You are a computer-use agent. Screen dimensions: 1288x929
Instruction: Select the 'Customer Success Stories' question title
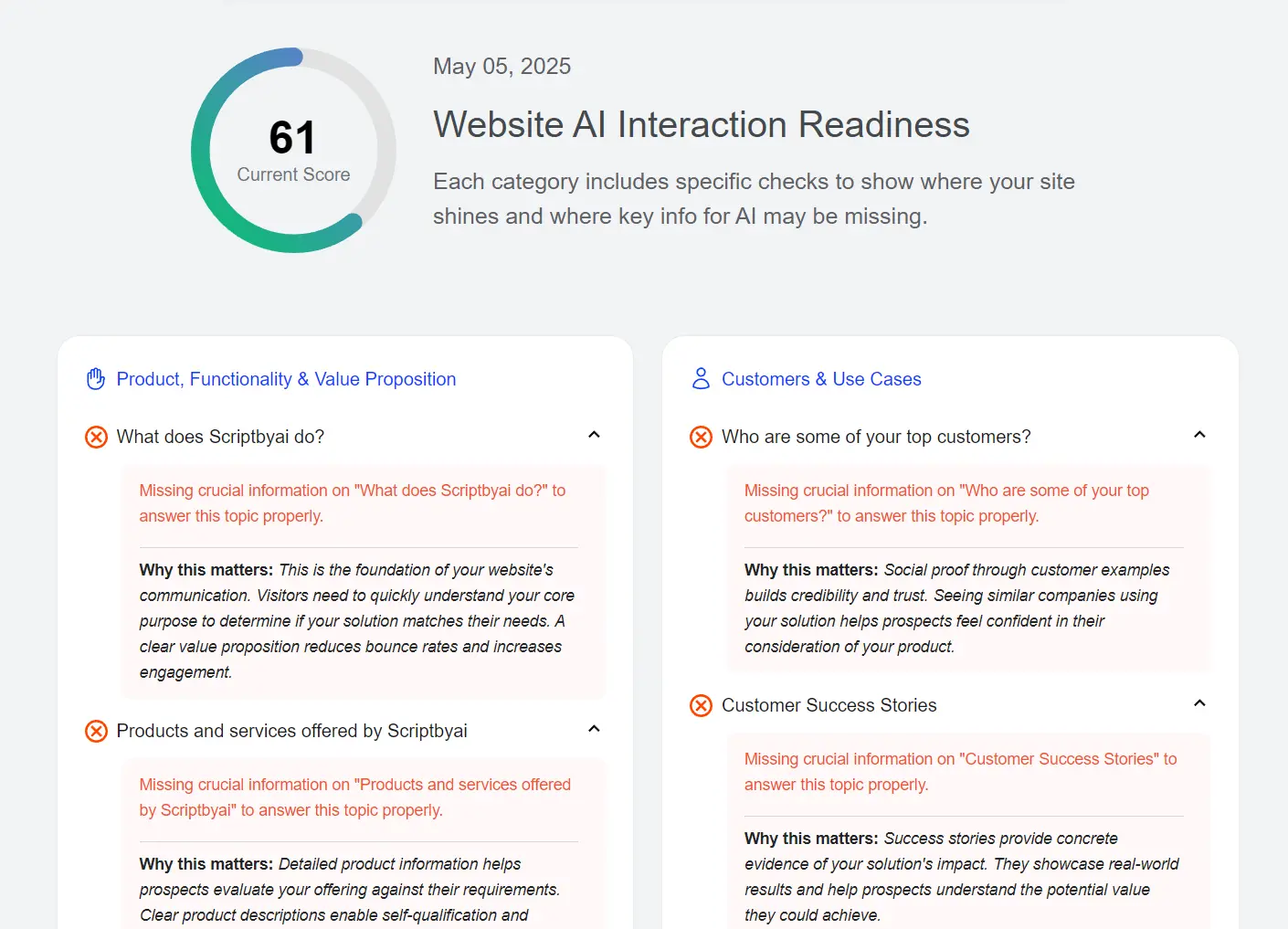(829, 705)
